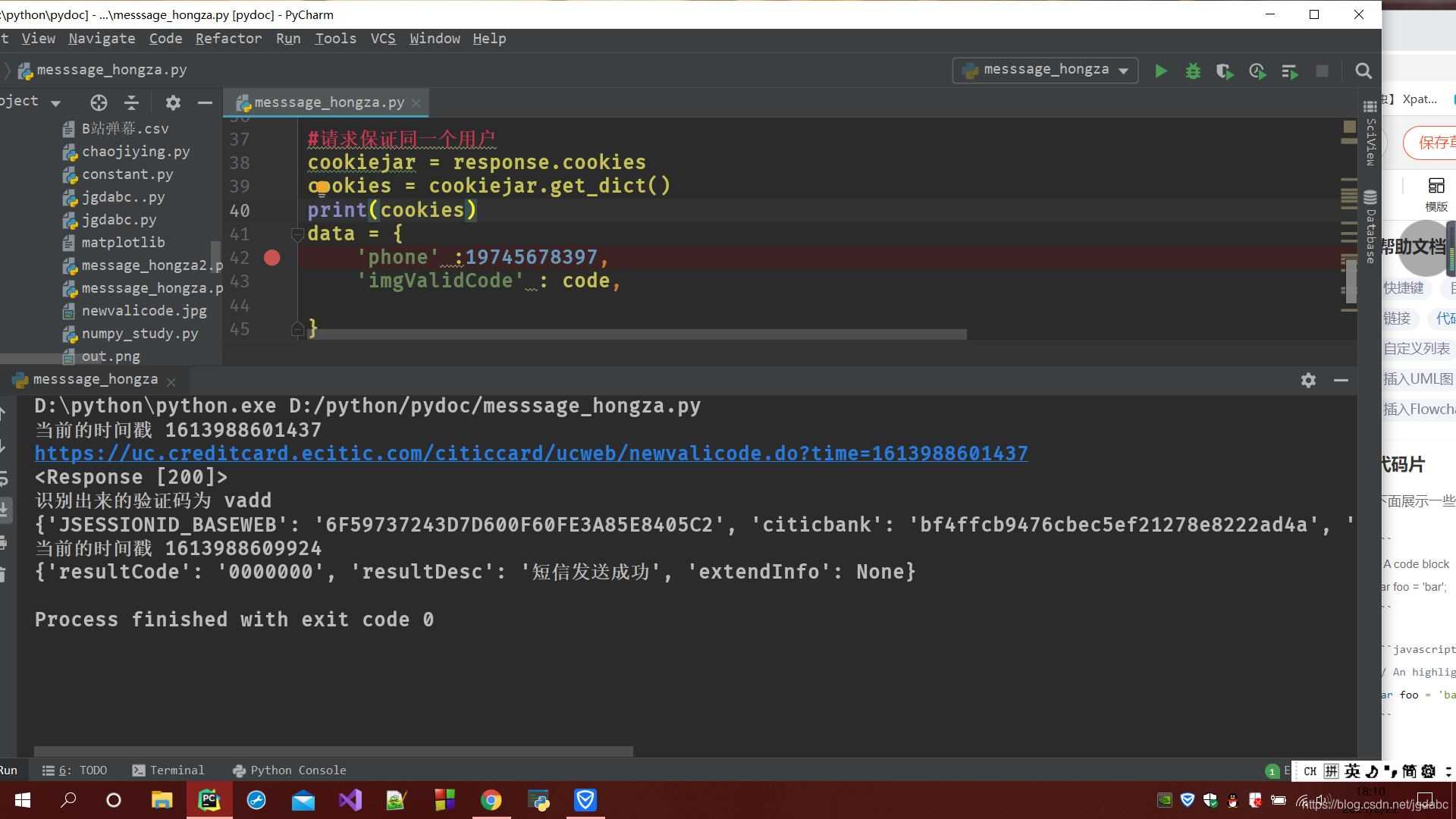
Task: Open project panel settings gear
Action: point(173,102)
